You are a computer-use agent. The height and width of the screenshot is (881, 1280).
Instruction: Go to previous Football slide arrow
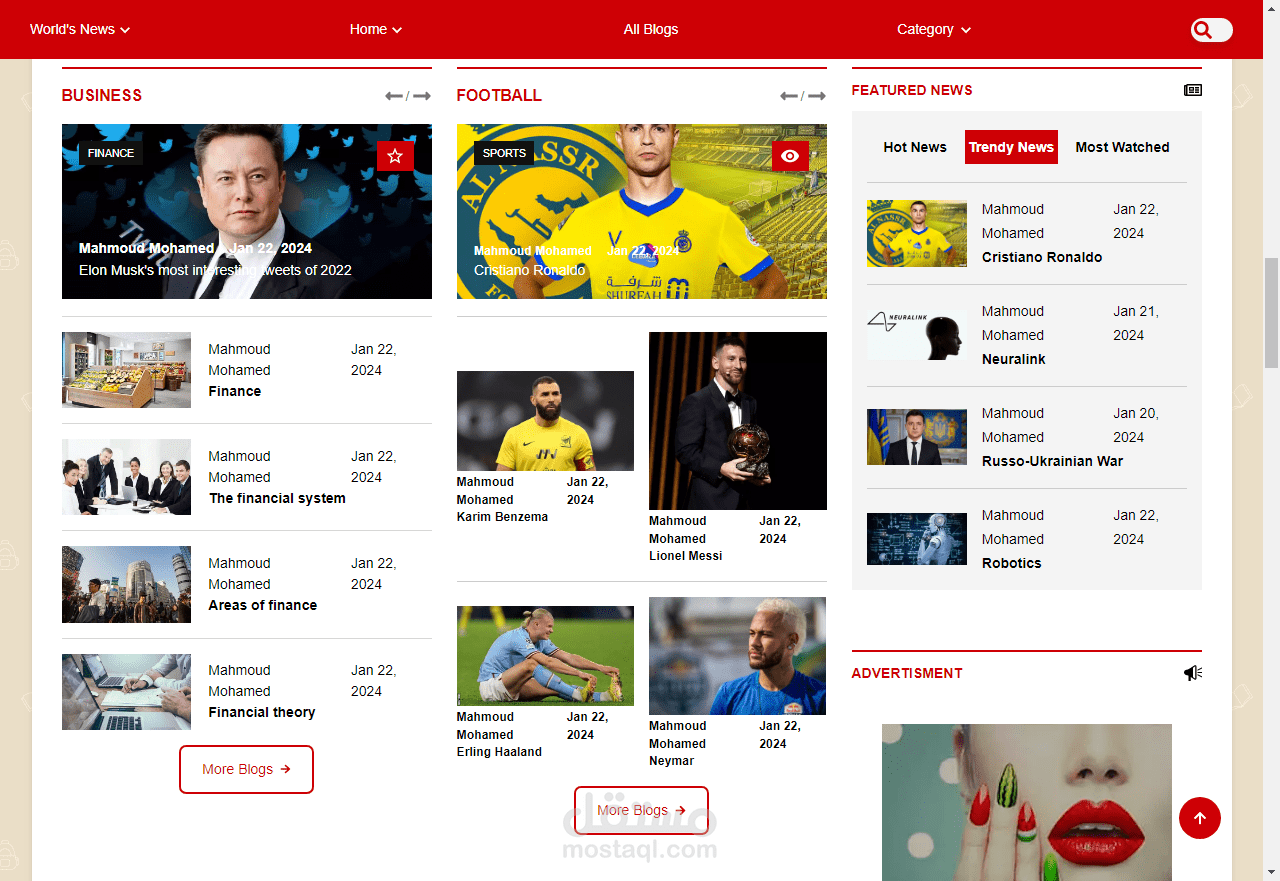pos(789,96)
